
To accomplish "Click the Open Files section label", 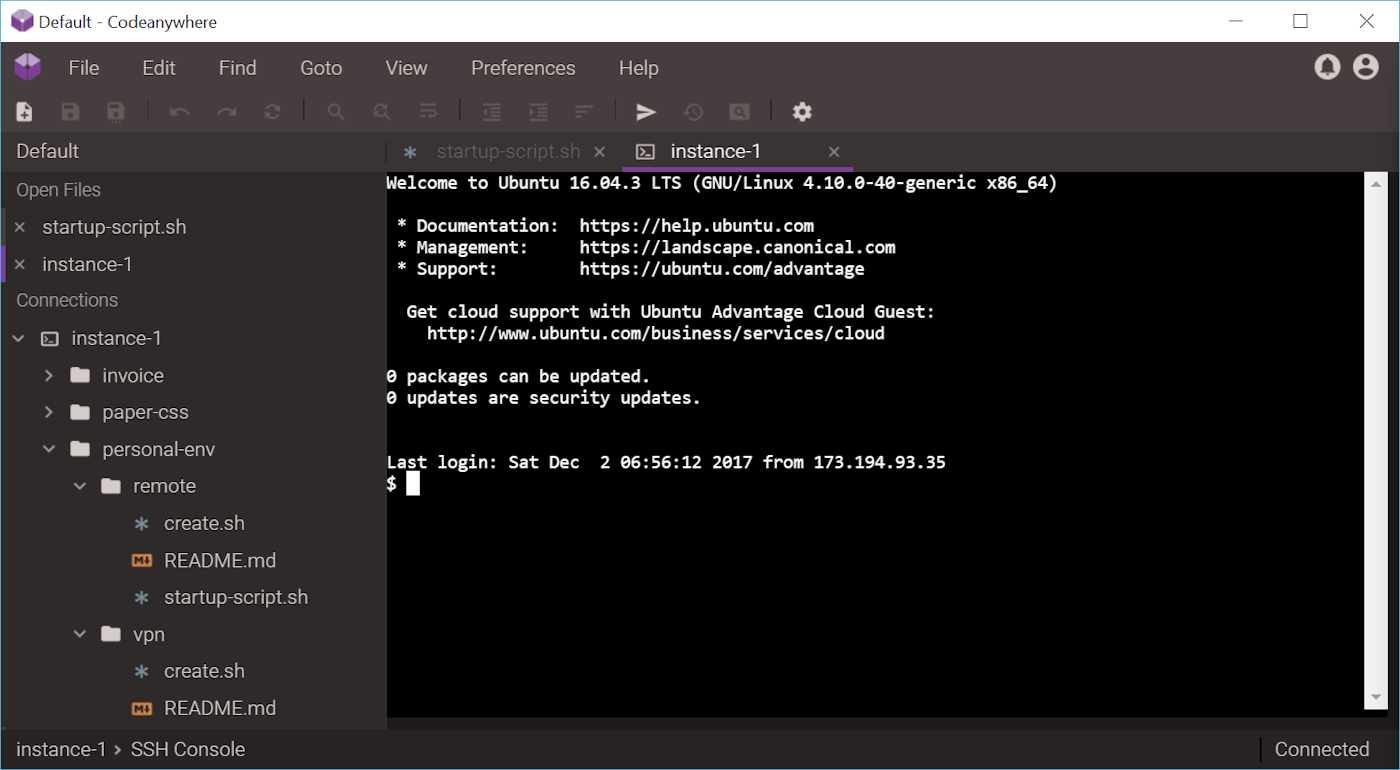I will pyautogui.click(x=58, y=190).
